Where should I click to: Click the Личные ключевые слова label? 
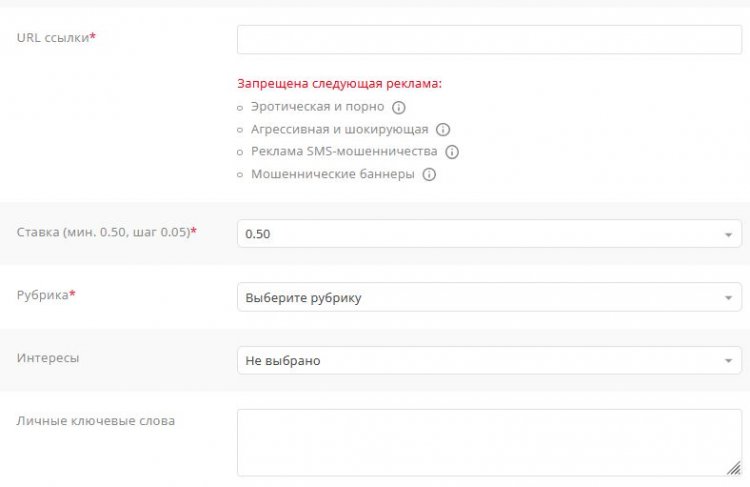[x=96, y=420]
